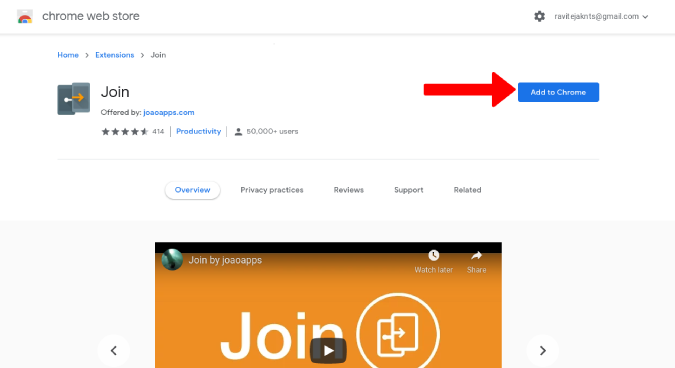
Task: Open the 414 ratings count
Action: point(158,131)
